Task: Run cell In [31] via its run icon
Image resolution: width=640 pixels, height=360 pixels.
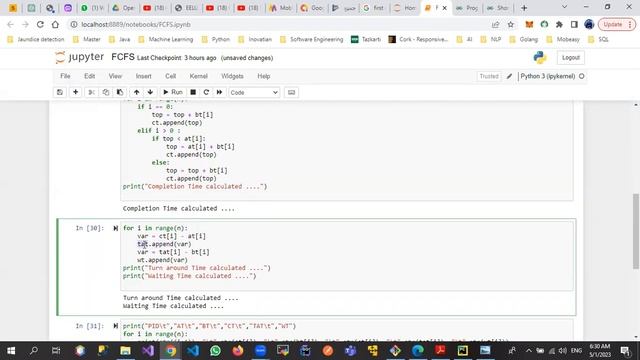Action: (x=116, y=326)
